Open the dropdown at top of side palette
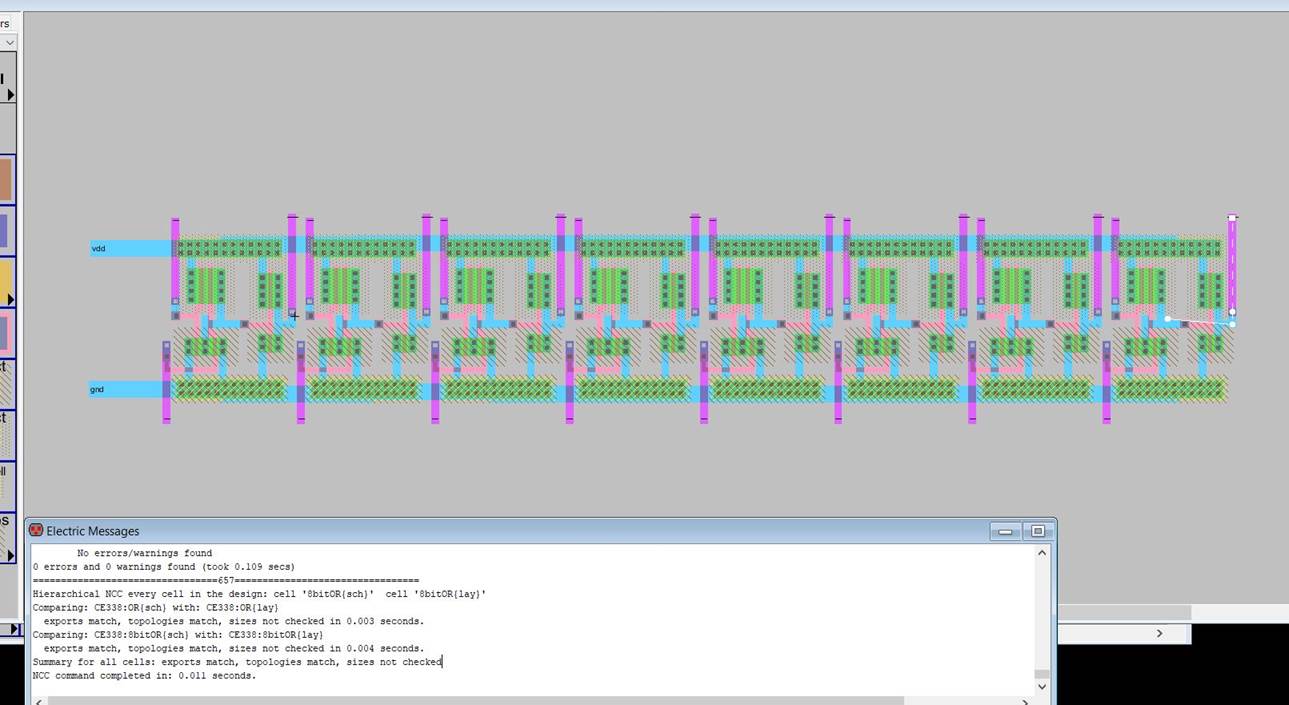1289x705 pixels. coord(8,43)
